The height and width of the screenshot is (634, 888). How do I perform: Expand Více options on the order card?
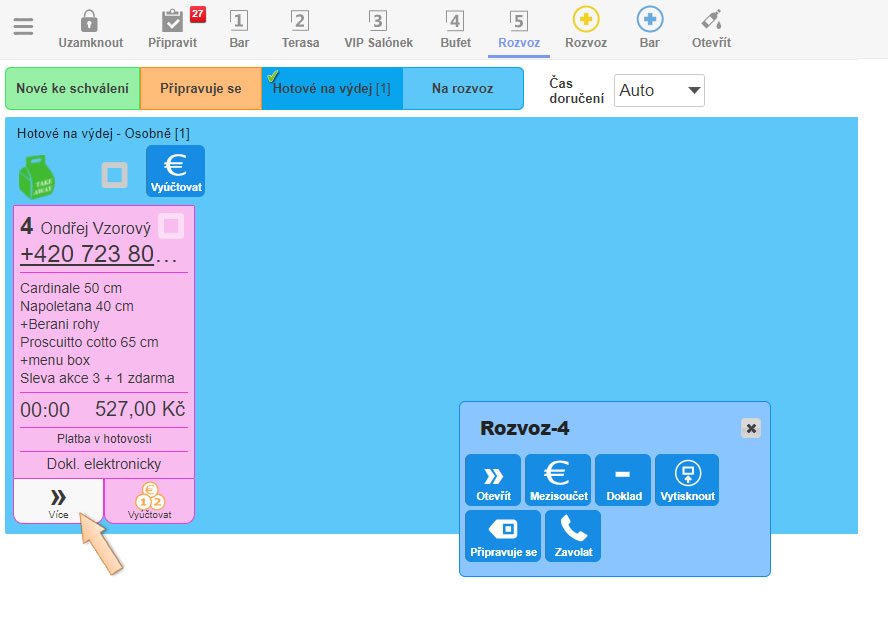pos(58,501)
